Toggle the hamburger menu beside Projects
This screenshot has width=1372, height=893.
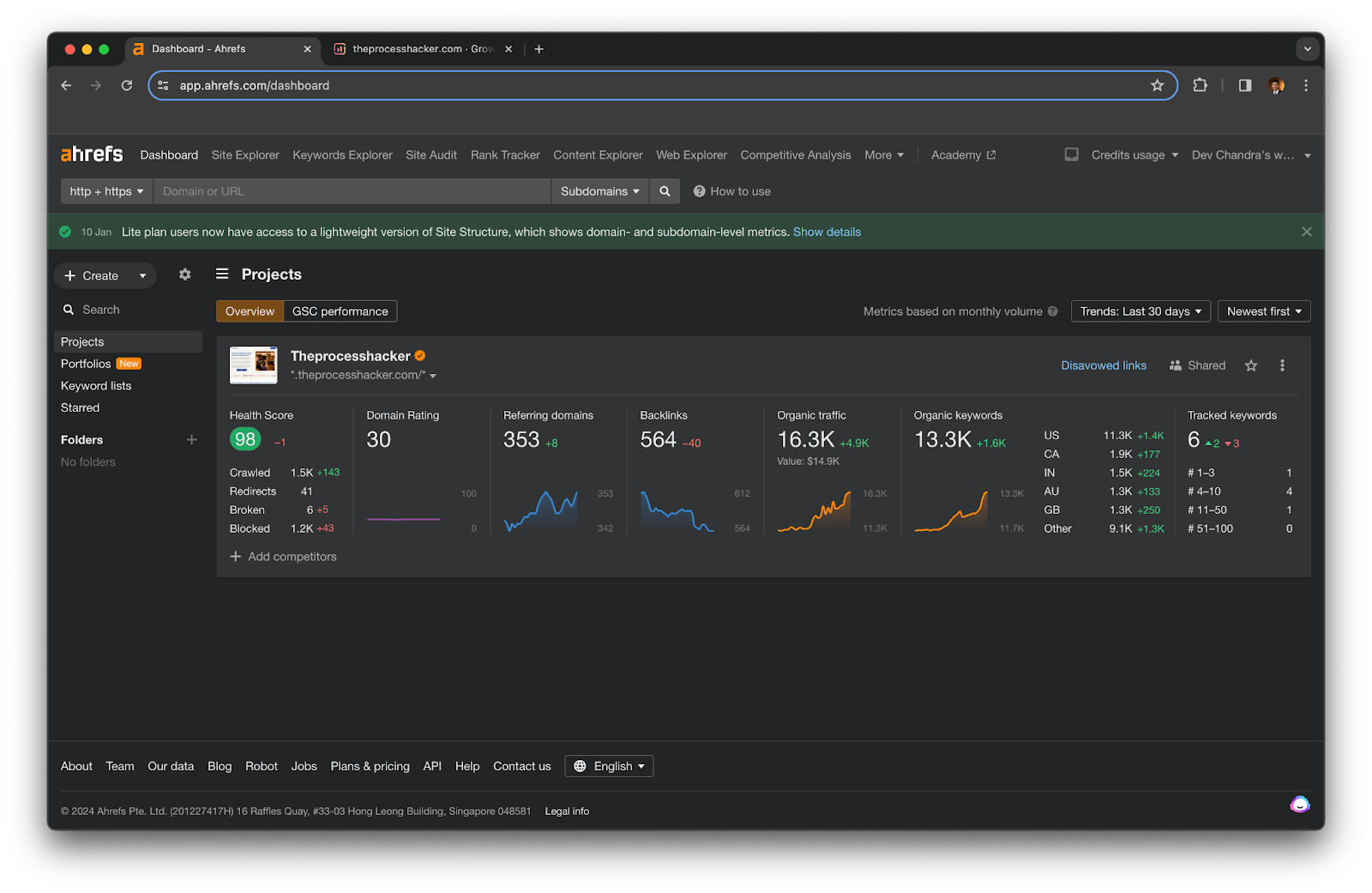click(x=222, y=274)
